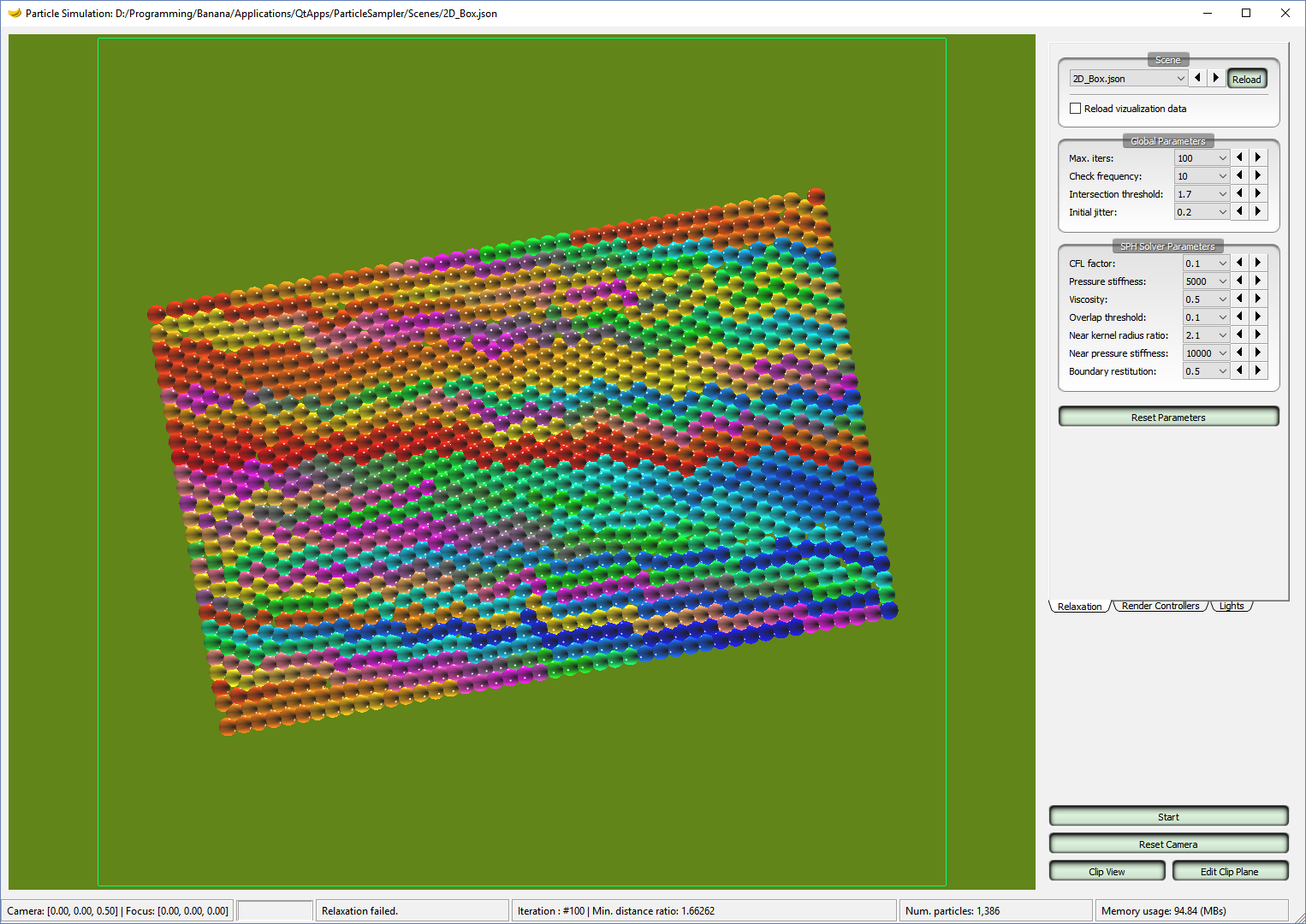Increase Near pressure stiffness with right arrow
The width and height of the screenshot is (1306, 924).
pos(1258,352)
